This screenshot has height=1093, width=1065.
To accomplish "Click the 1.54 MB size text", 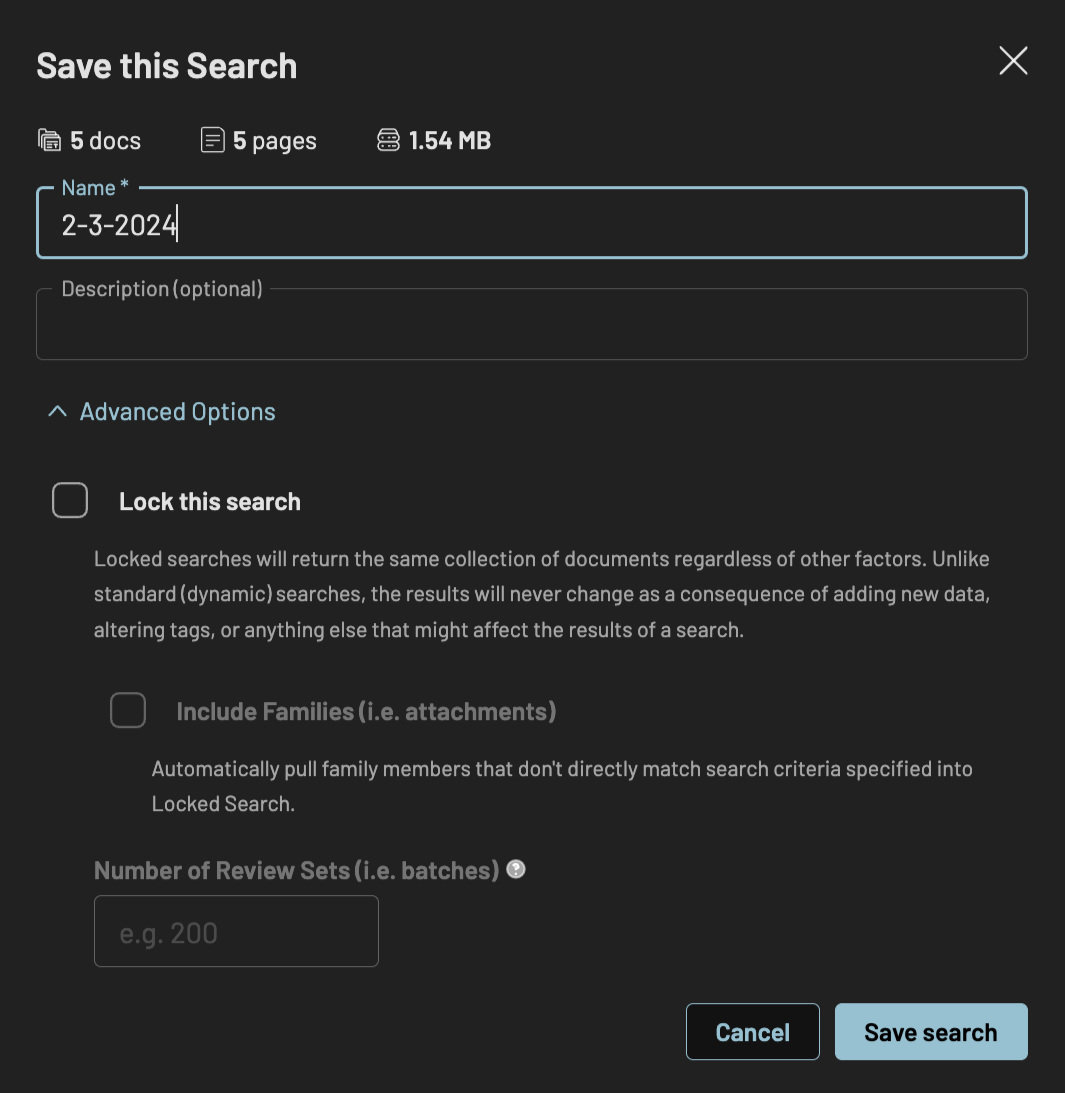I will [450, 141].
